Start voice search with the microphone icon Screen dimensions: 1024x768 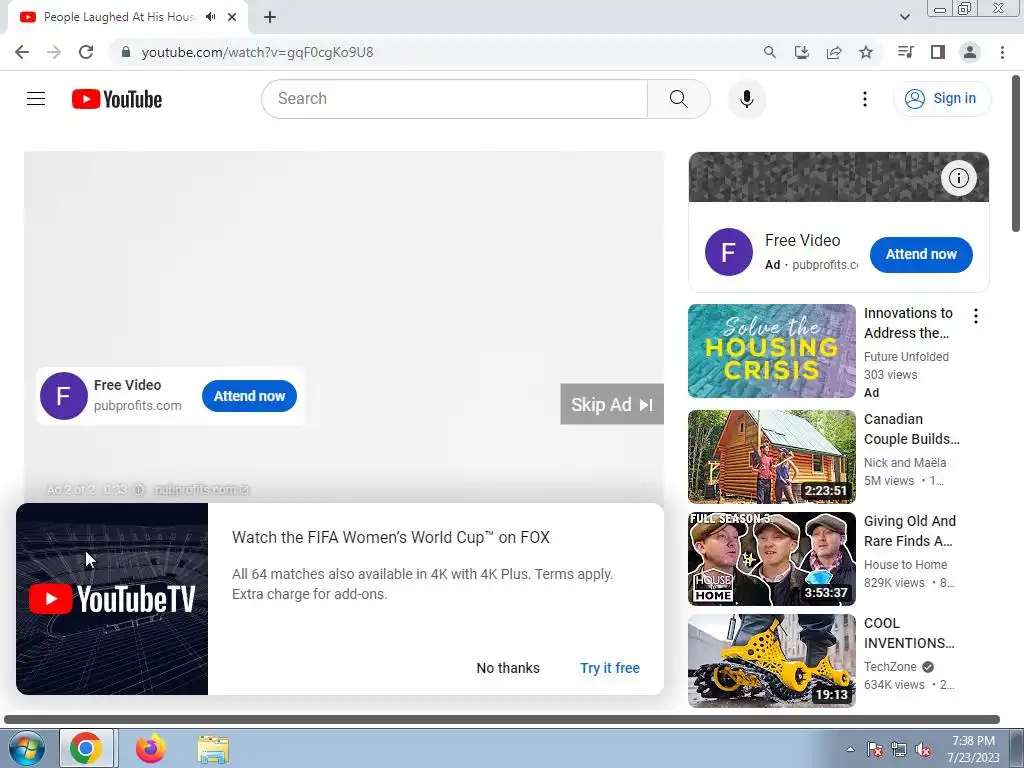coord(746,99)
